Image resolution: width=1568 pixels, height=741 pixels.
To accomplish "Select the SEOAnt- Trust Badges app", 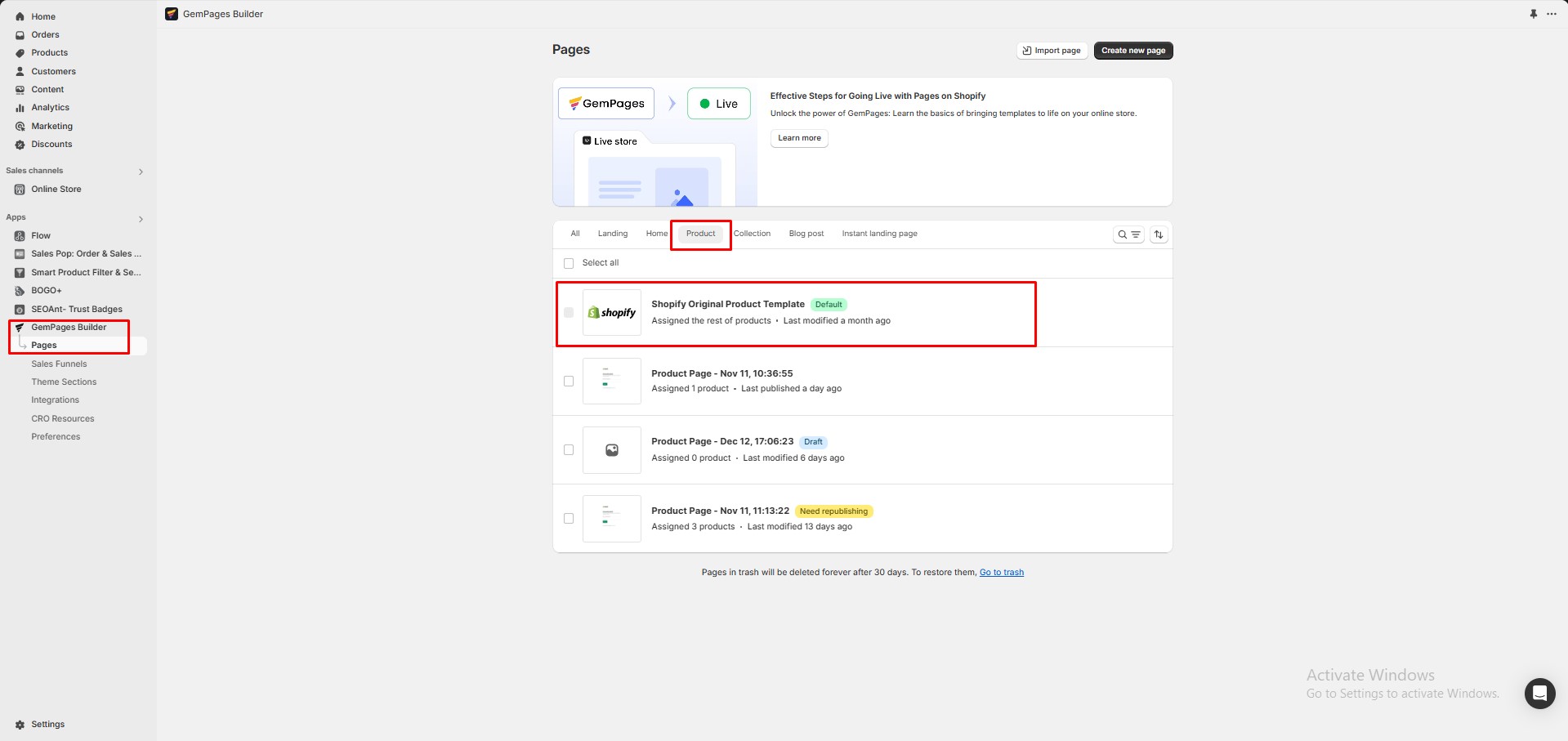I will coord(77,309).
